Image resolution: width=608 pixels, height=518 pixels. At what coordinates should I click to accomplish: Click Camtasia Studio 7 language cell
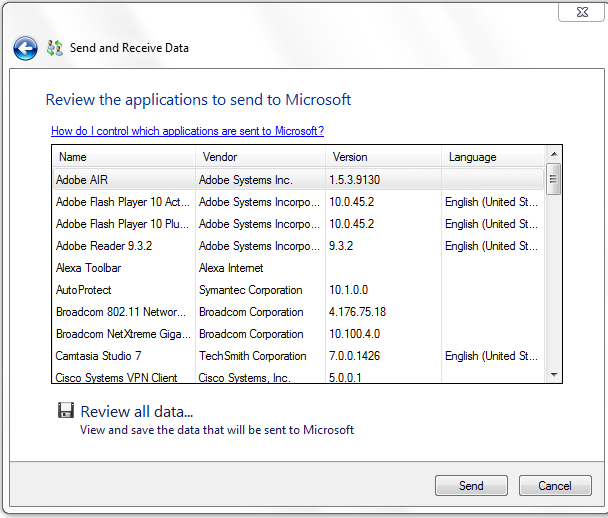click(491, 356)
